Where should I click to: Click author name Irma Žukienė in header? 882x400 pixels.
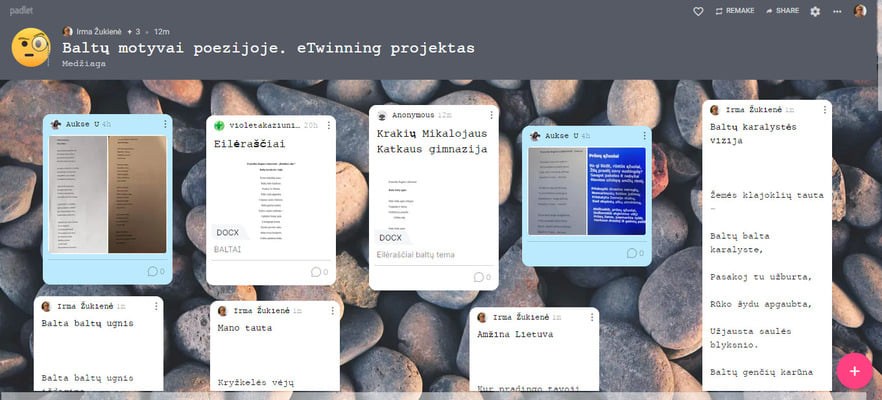click(x=97, y=32)
